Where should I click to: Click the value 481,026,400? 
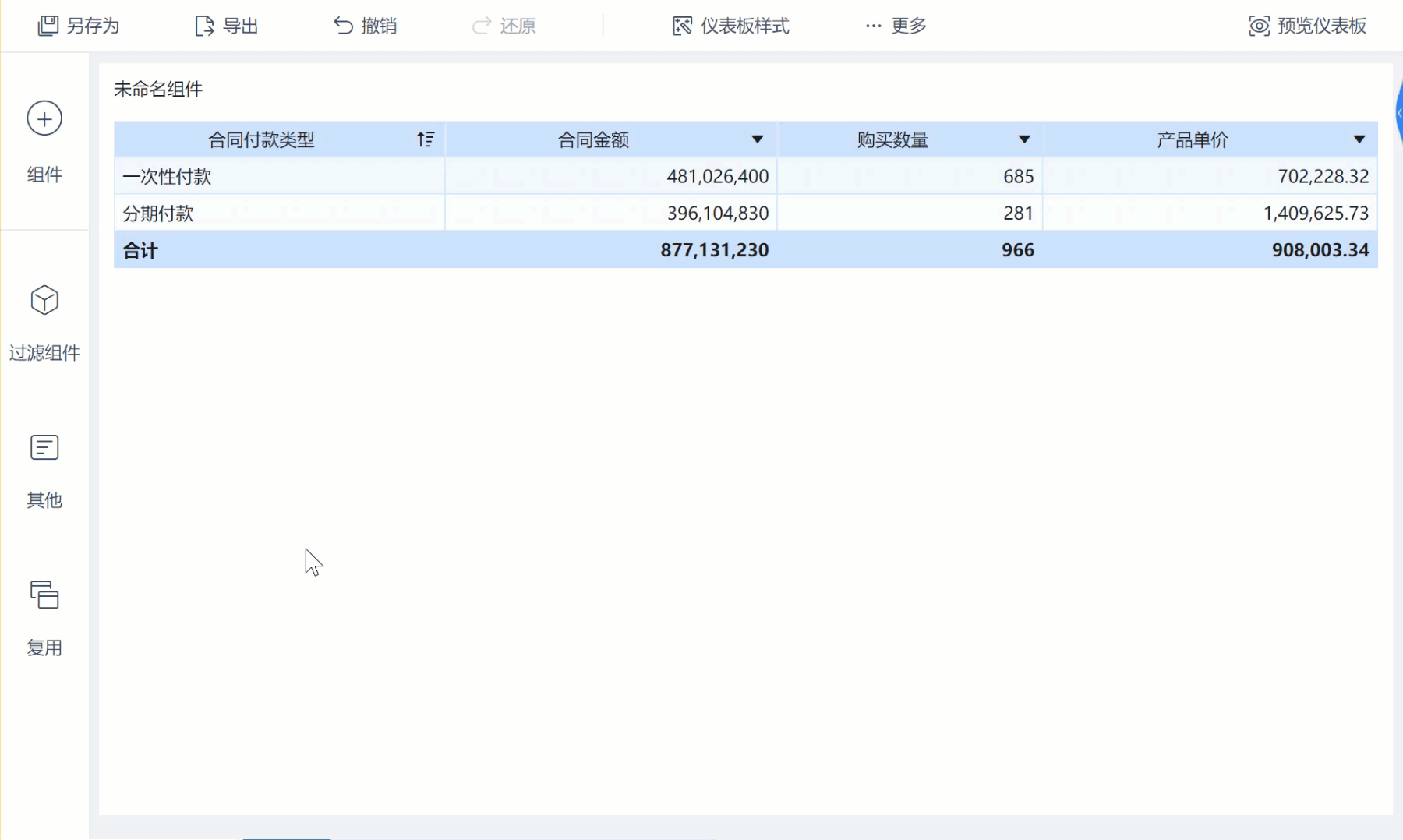pyautogui.click(x=718, y=176)
